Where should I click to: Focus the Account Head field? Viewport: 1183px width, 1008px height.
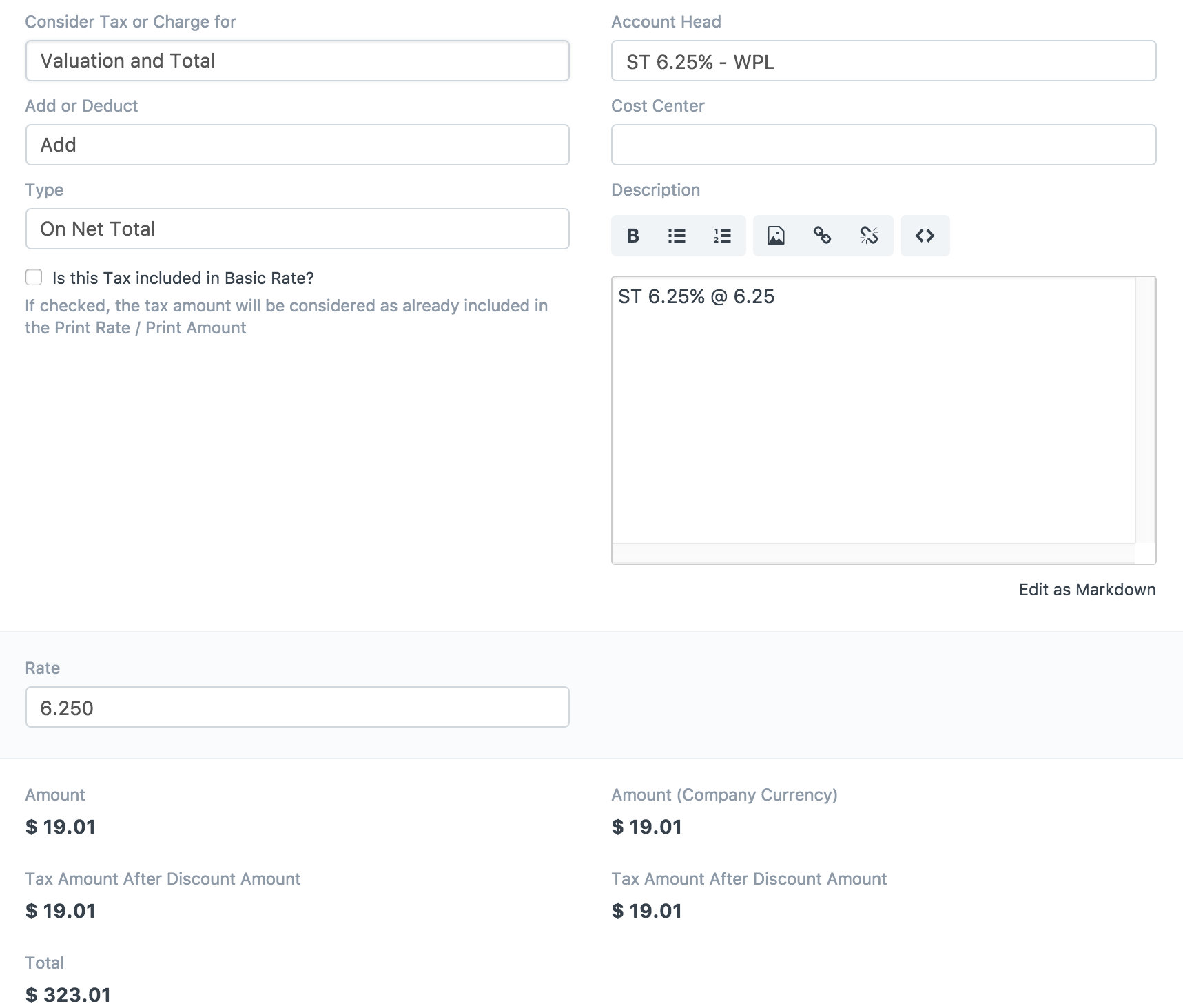(883, 61)
